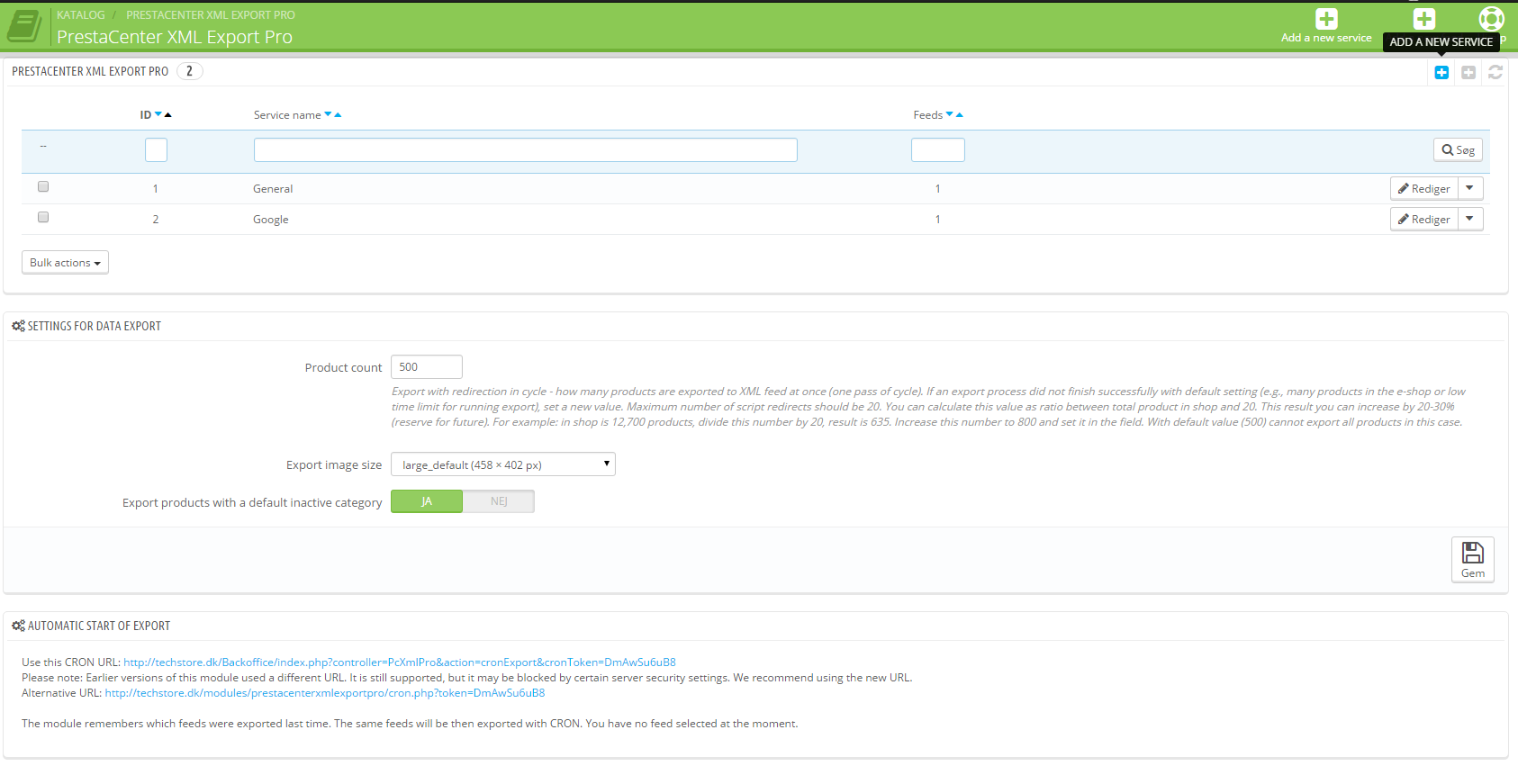Image resolution: width=1518 pixels, height=784 pixels.
Task: Open dropdown arrow next to General's Rediger
Action: 1470,188
